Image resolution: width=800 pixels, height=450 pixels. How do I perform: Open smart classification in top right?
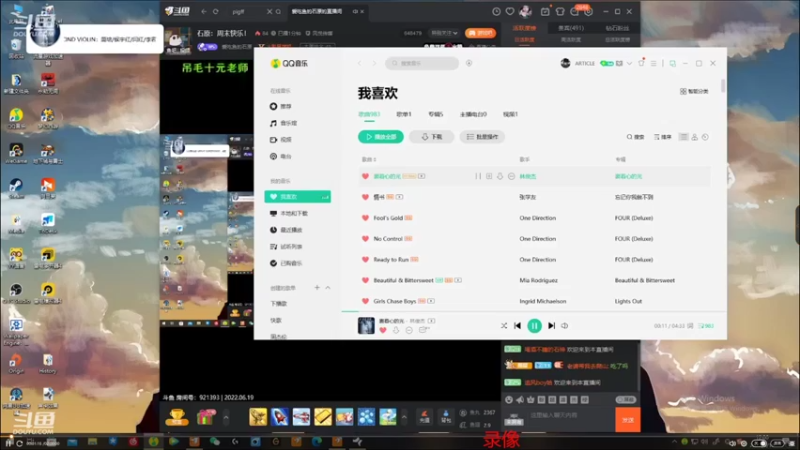[x=694, y=91]
